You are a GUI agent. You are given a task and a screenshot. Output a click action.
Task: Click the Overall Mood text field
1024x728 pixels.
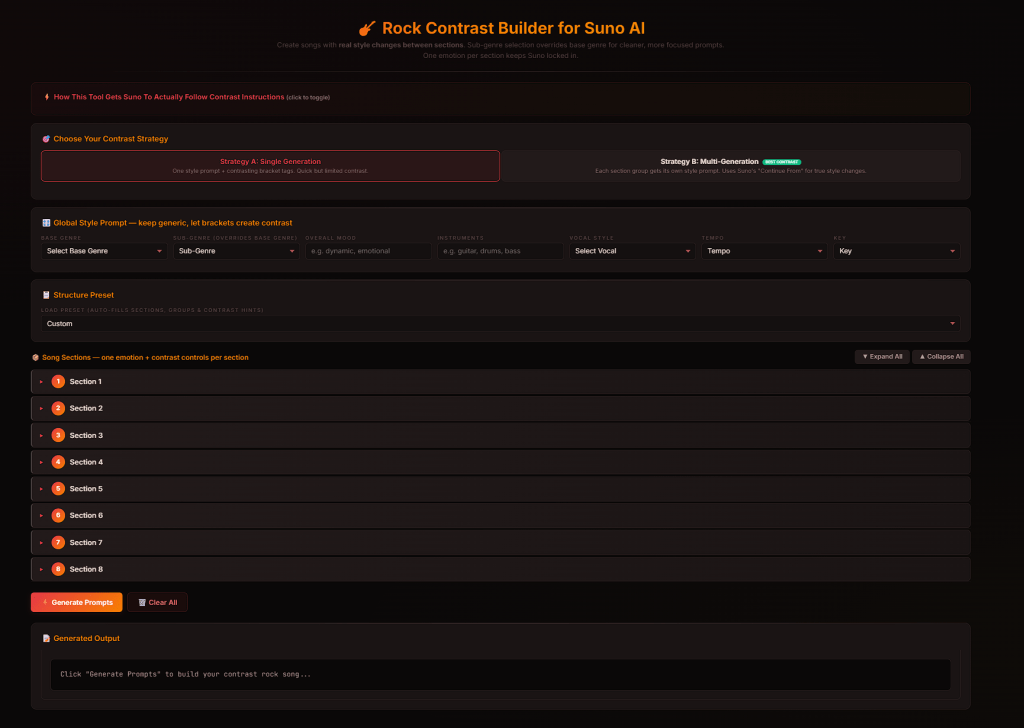pyautogui.click(x=368, y=251)
